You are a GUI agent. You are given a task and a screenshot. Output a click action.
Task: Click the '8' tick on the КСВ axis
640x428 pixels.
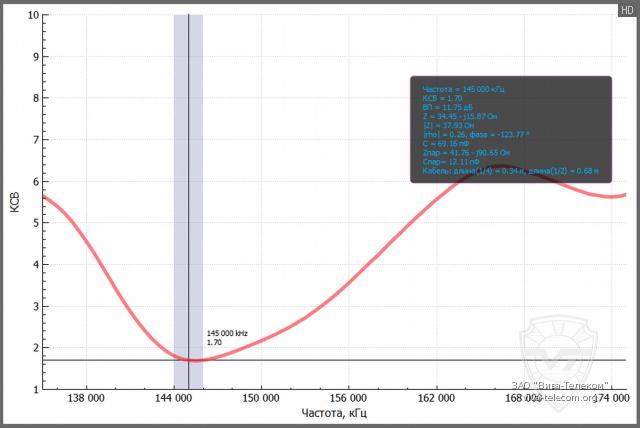[x=36, y=98]
